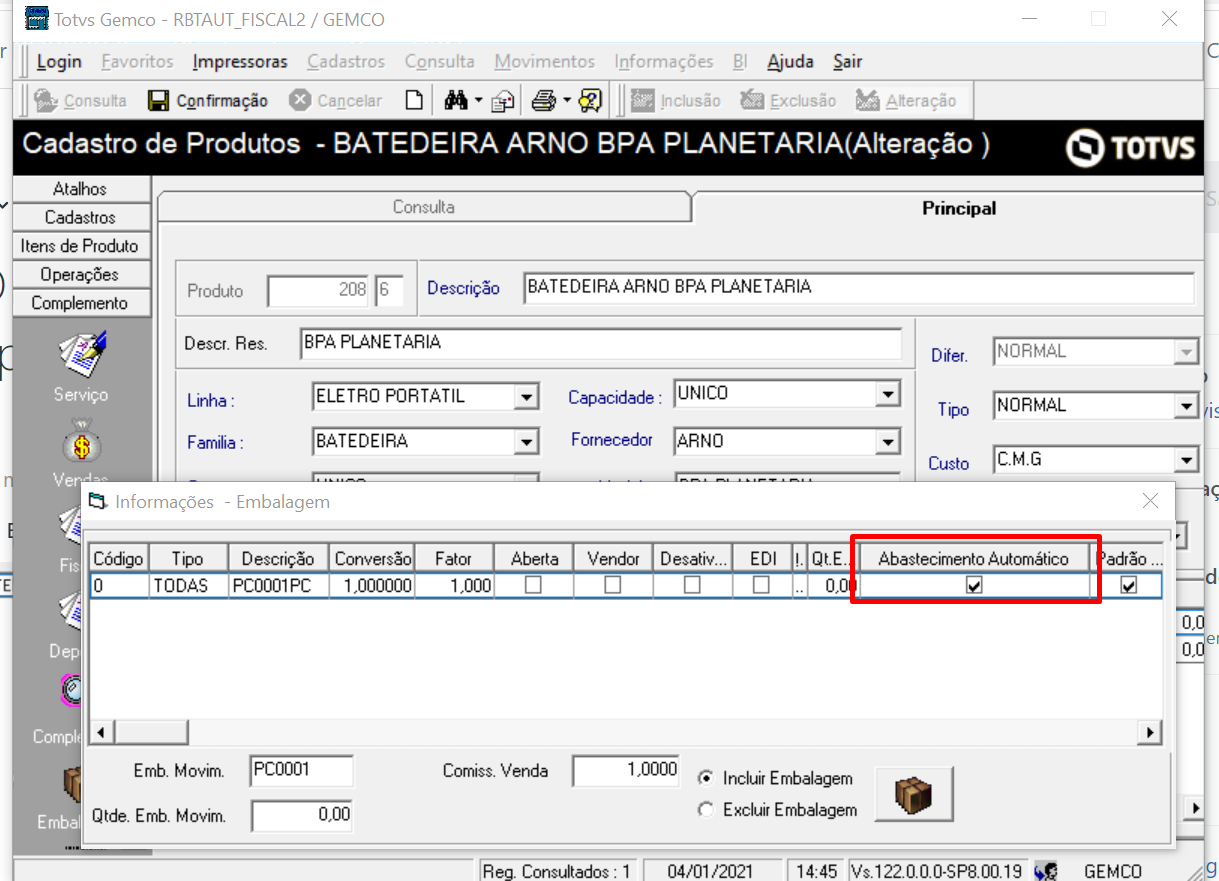Click the Totvs Gemco title bar app icon
Viewport: 1219px width, 881px height.
tap(36, 18)
